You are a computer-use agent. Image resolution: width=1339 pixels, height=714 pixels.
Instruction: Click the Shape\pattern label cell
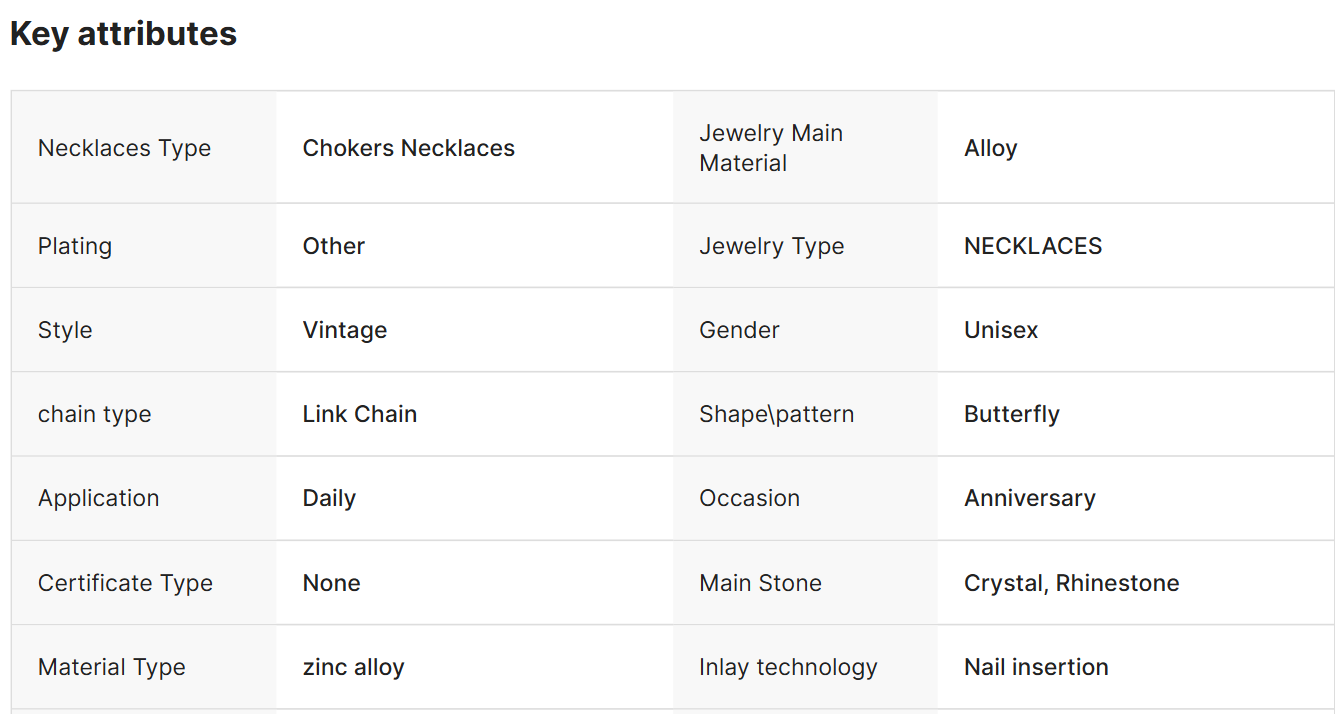pyautogui.click(x=776, y=414)
